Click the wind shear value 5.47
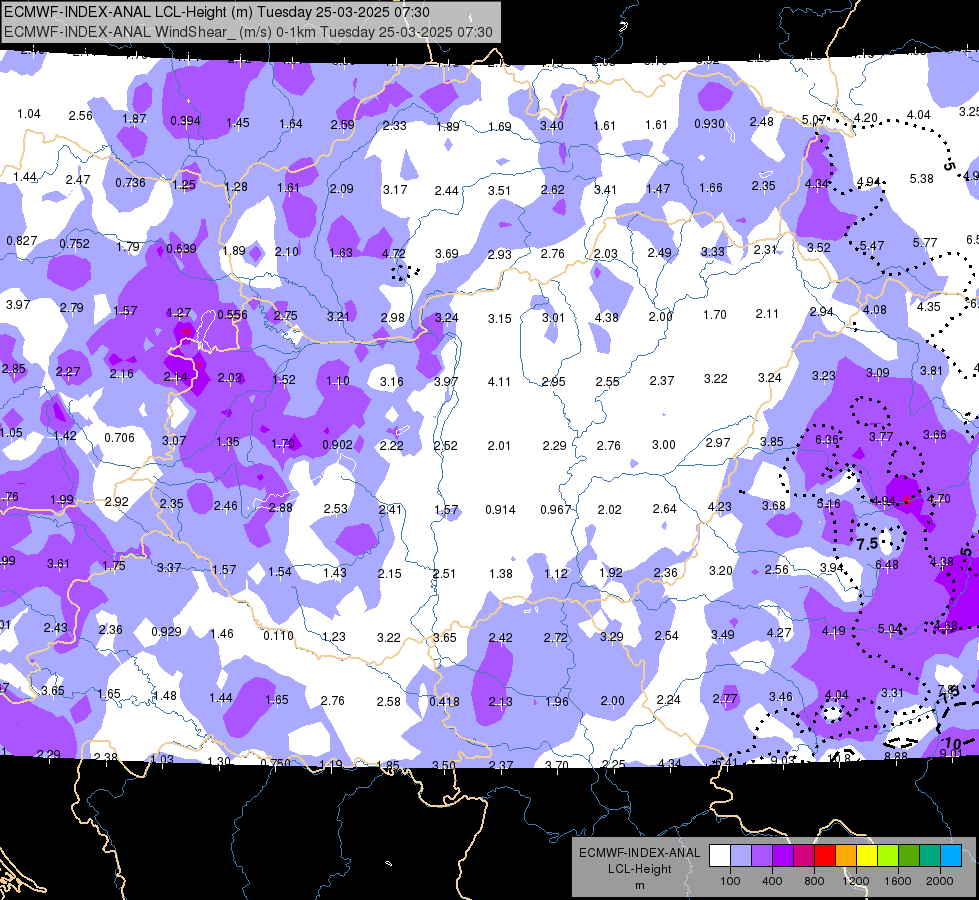979x900 pixels. pos(872,246)
